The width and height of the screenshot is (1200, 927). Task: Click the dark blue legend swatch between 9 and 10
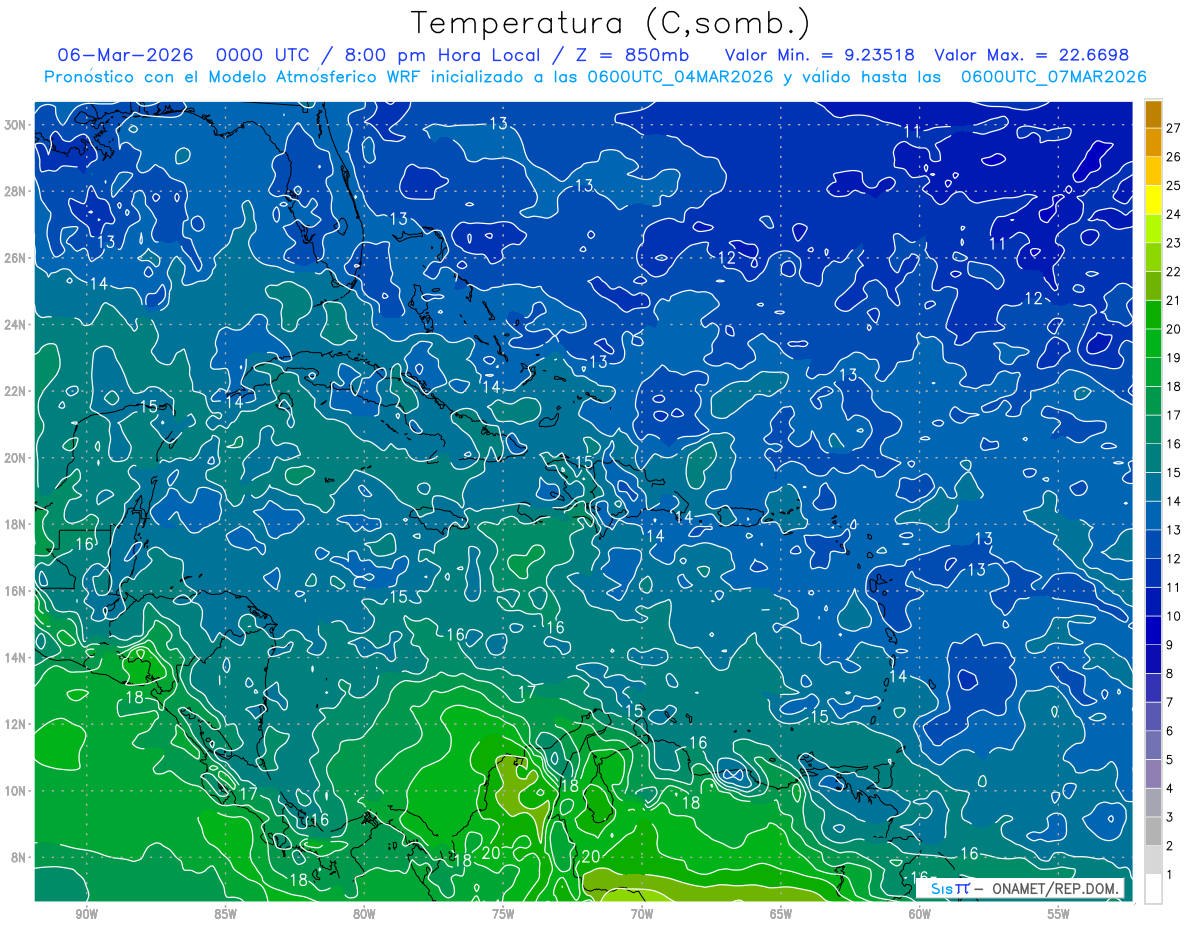pos(1153,630)
